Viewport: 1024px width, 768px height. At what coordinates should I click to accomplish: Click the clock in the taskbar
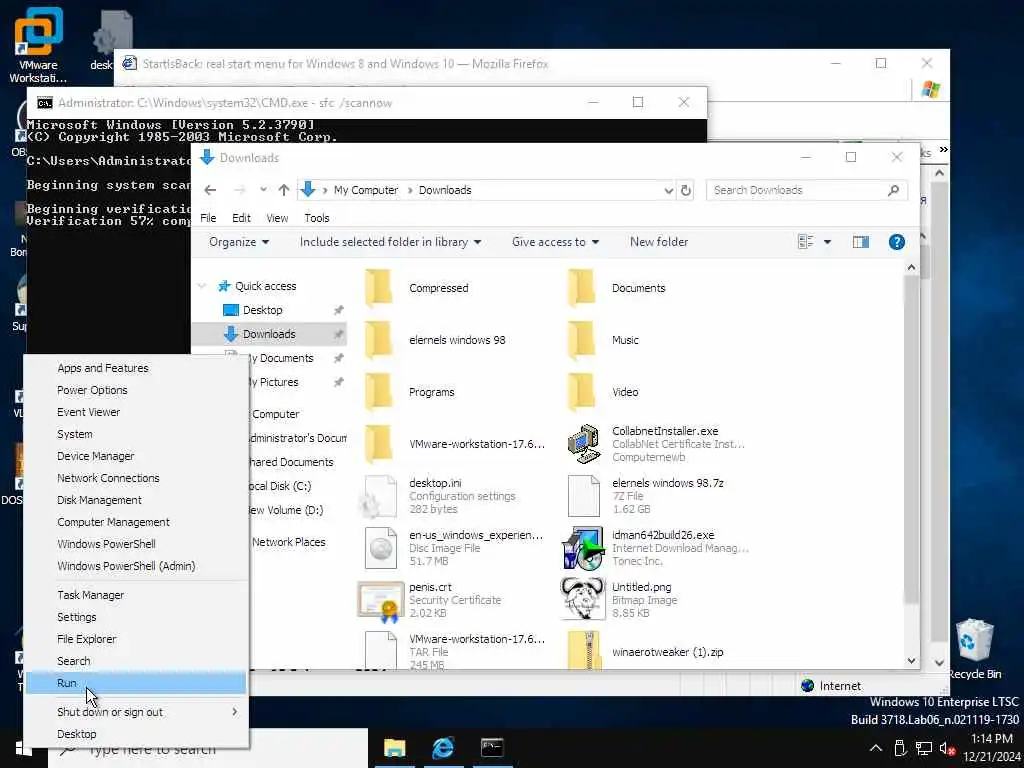[991, 748]
